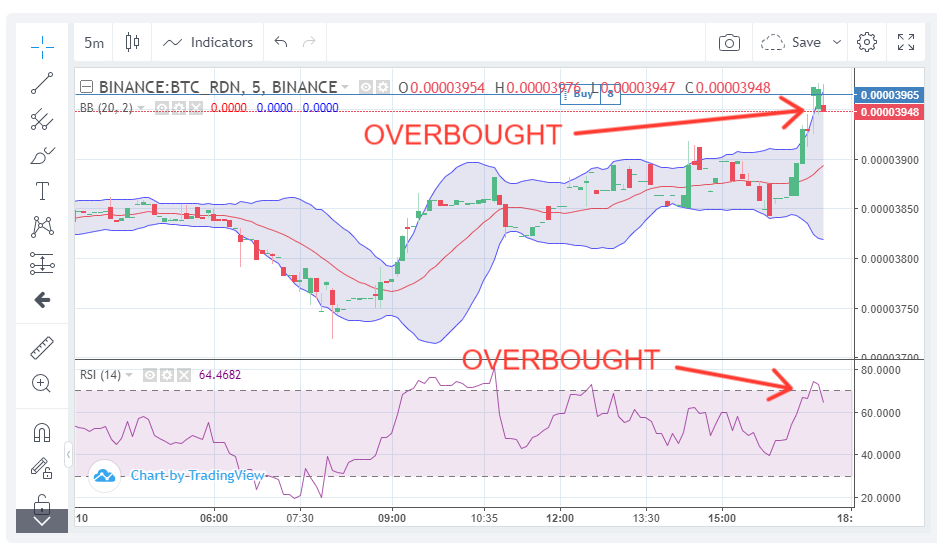937x546 pixels.
Task: Remove the RSI (14) indicator
Action: (x=183, y=375)
